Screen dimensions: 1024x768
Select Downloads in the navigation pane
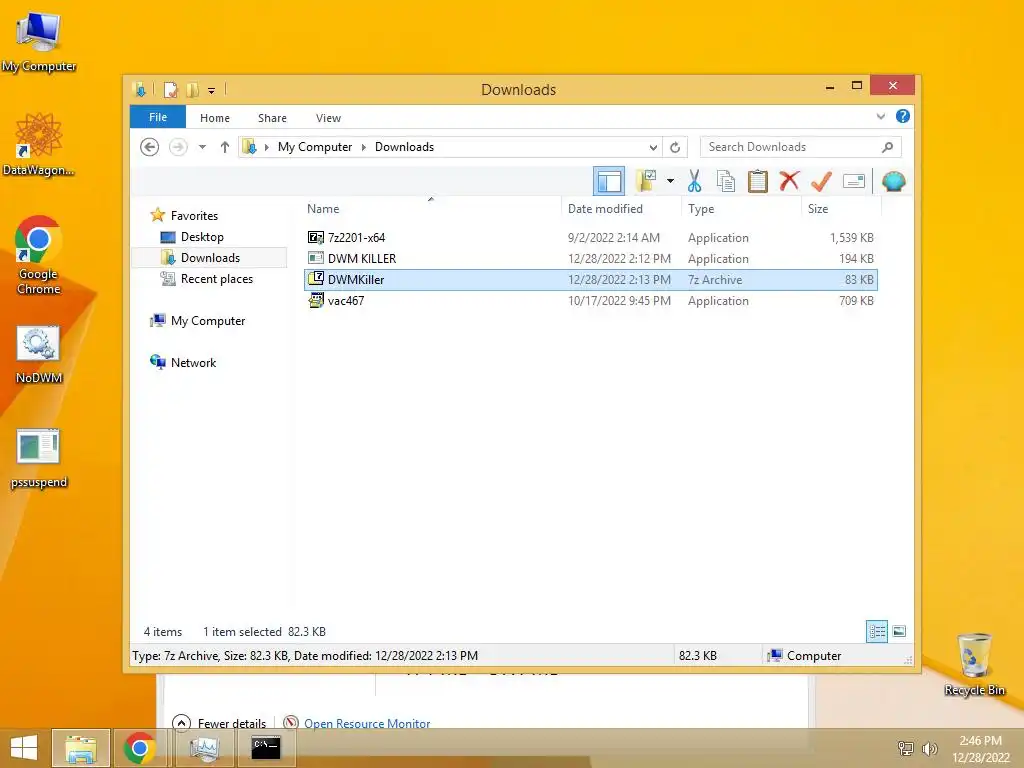coord(210,257)
